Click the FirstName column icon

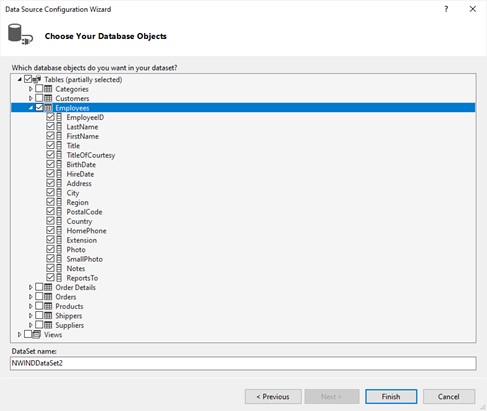59,136
